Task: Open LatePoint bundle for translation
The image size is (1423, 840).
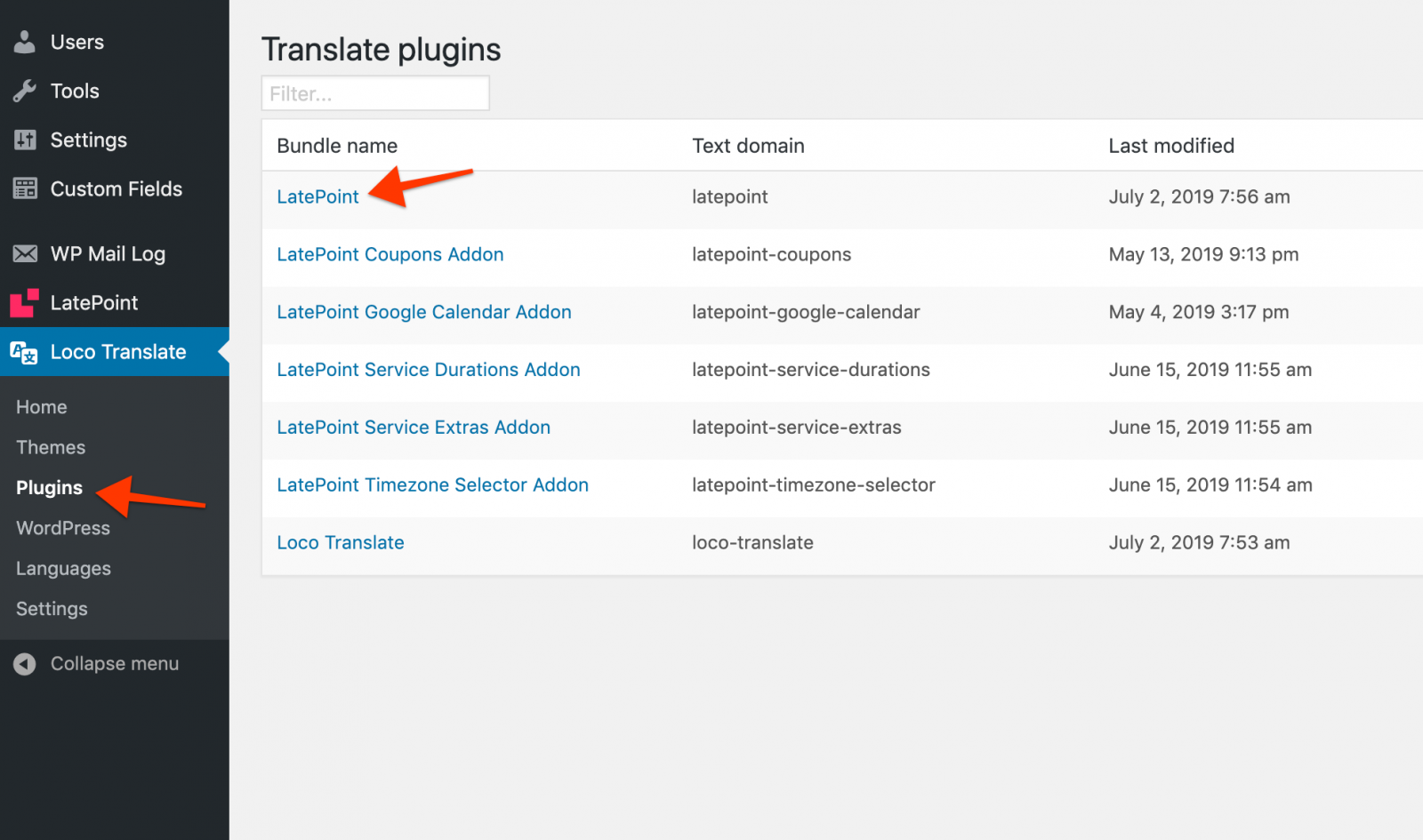Action: [x=318, y=196]
